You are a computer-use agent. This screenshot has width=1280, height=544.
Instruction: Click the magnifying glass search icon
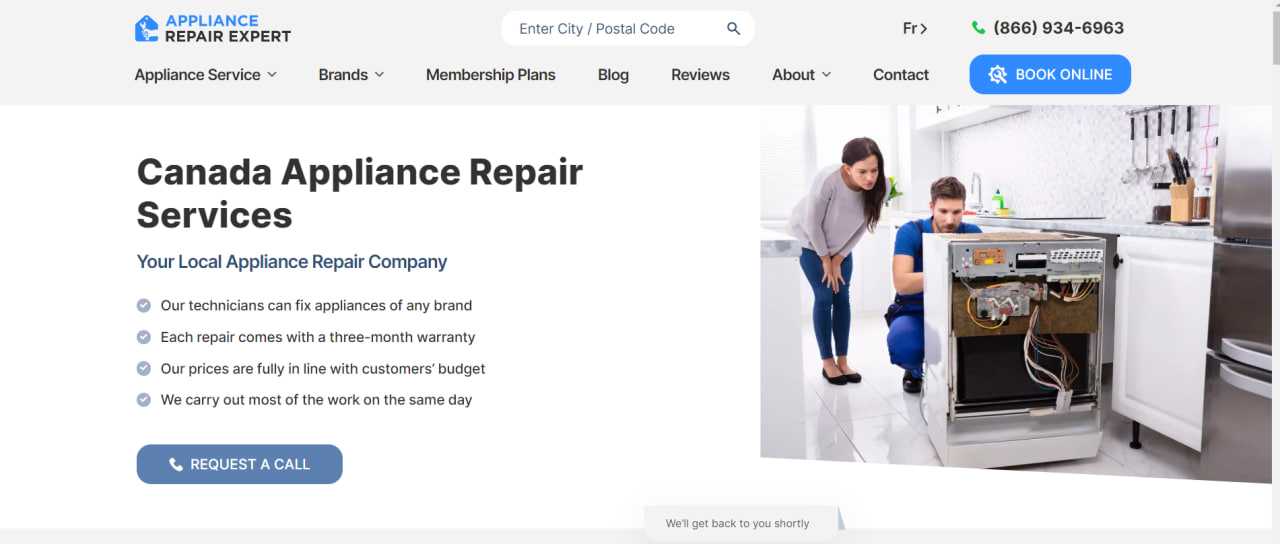point(733,29)
